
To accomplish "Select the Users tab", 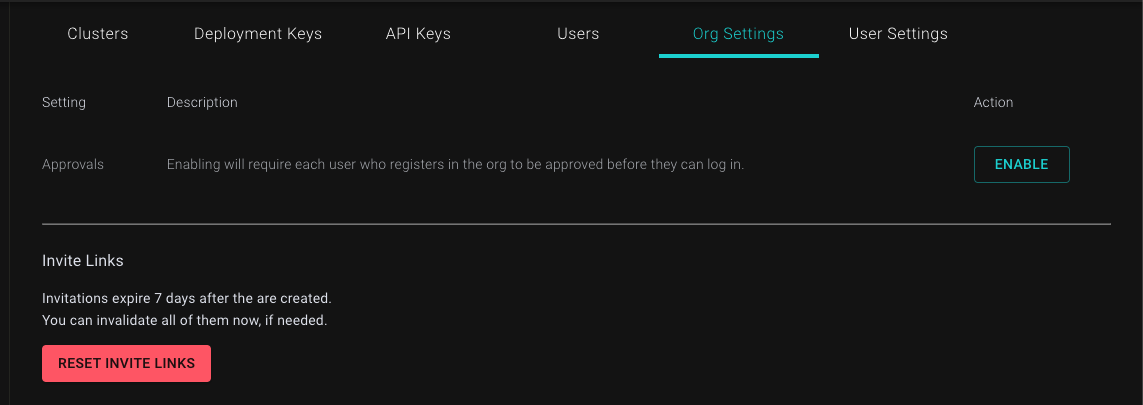I will pyautogui.click(x=578, y=34).
